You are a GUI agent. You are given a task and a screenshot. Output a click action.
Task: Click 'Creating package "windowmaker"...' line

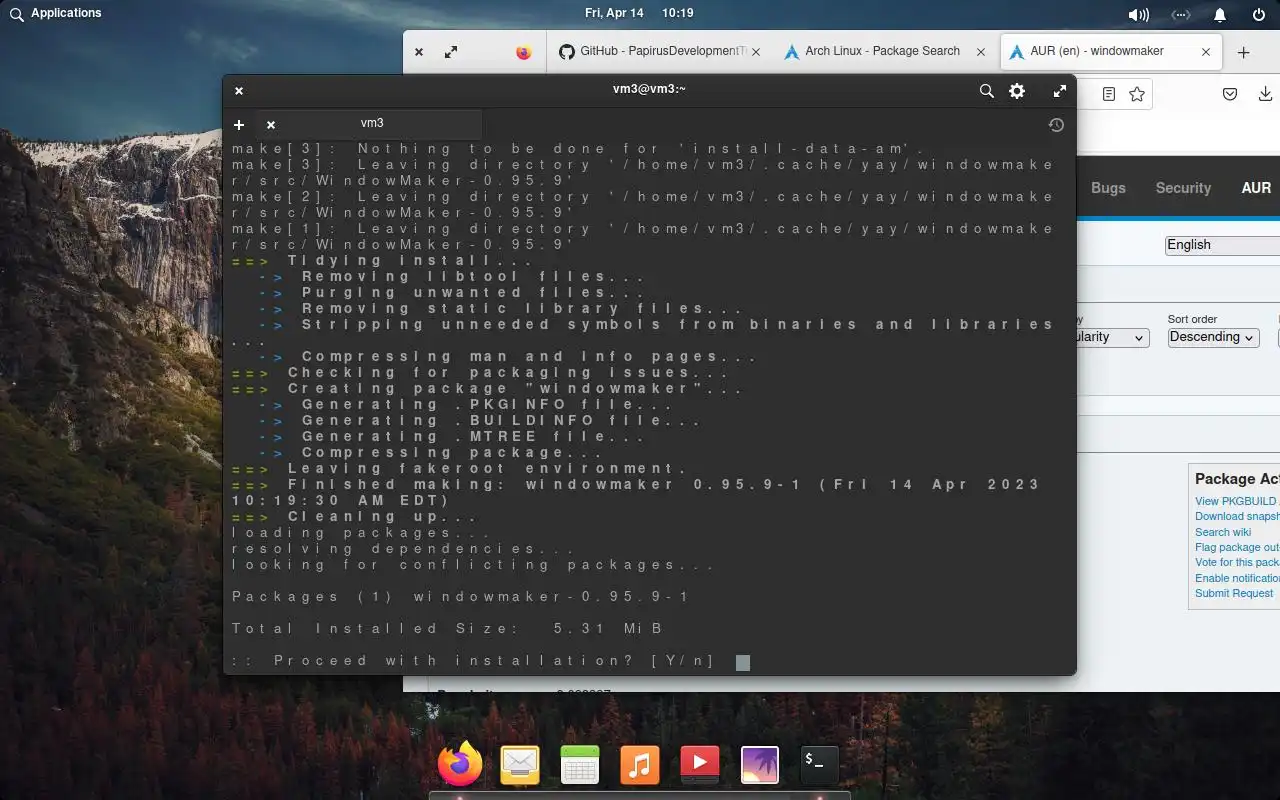[488, 389]
